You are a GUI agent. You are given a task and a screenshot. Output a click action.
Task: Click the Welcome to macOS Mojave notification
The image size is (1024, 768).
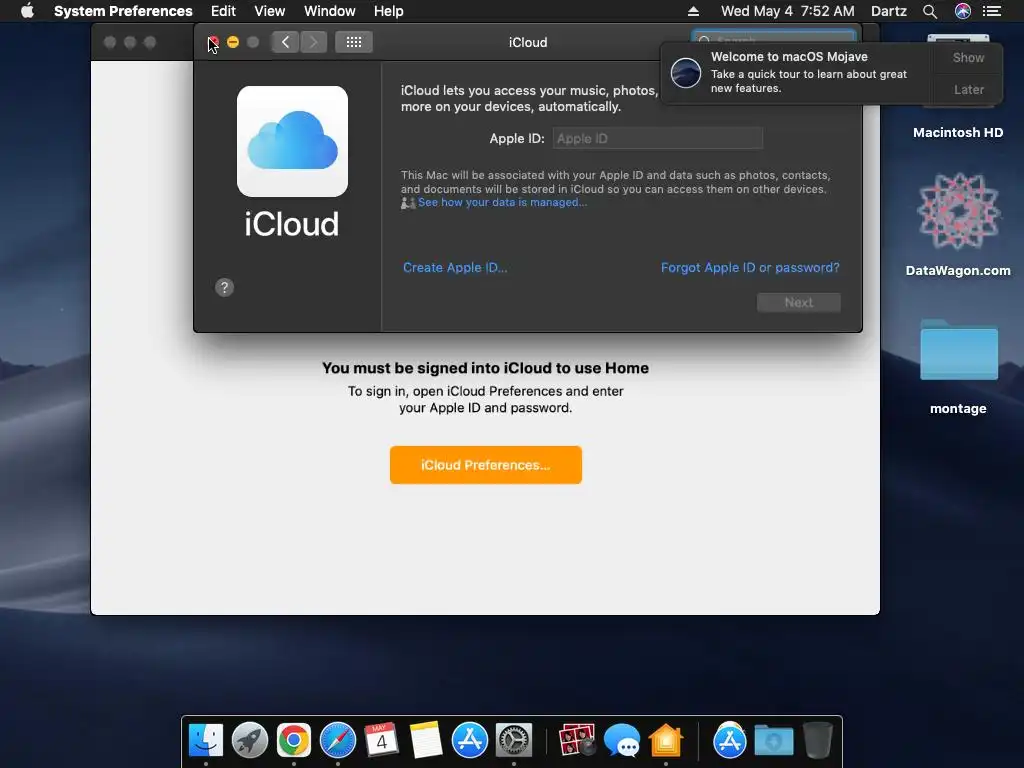pyautogui.click(x=797, y=72)
